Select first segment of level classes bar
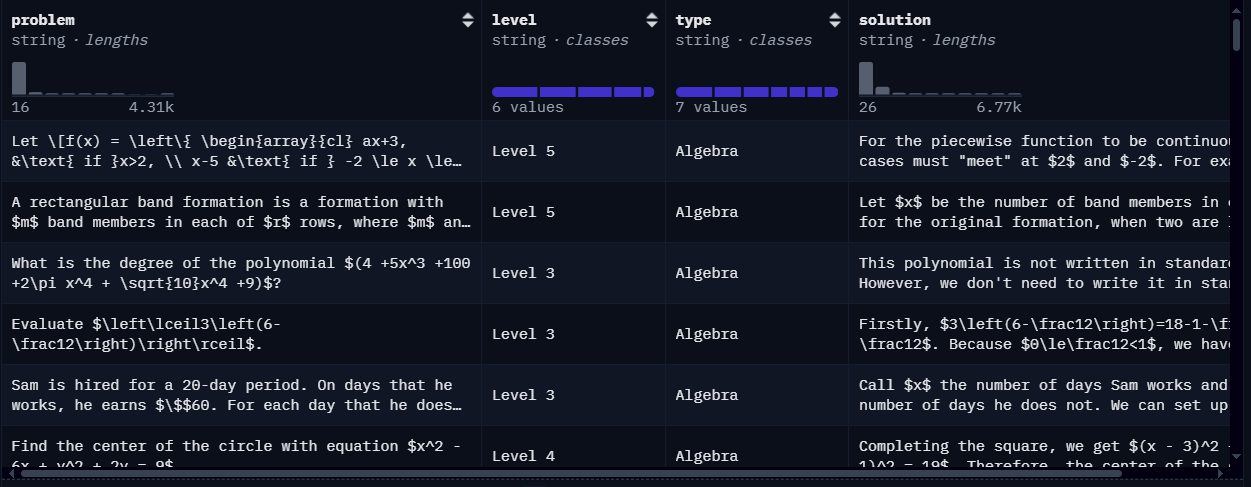 coord(514,92)
